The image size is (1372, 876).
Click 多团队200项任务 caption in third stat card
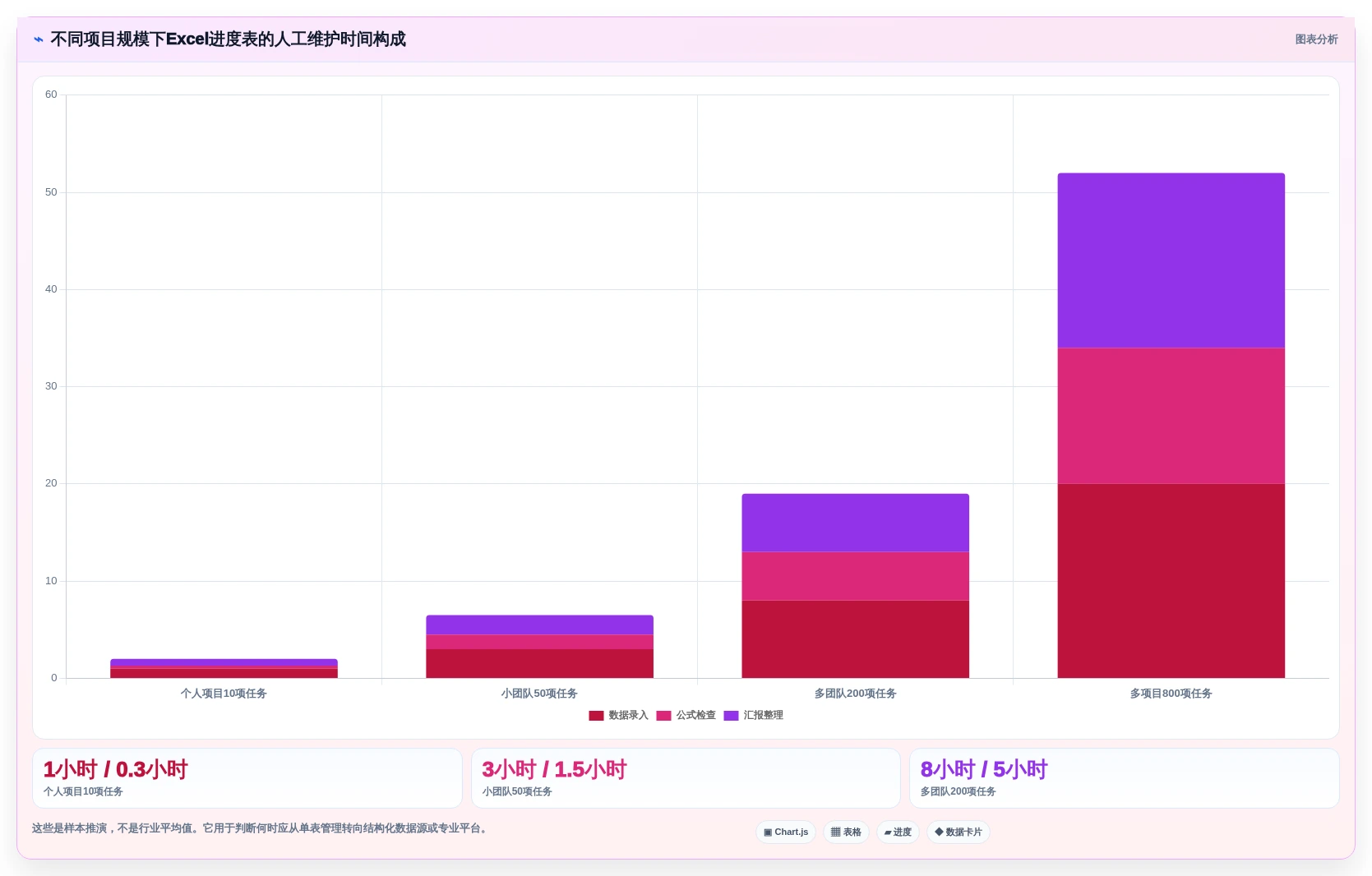(x=959, y=791)
